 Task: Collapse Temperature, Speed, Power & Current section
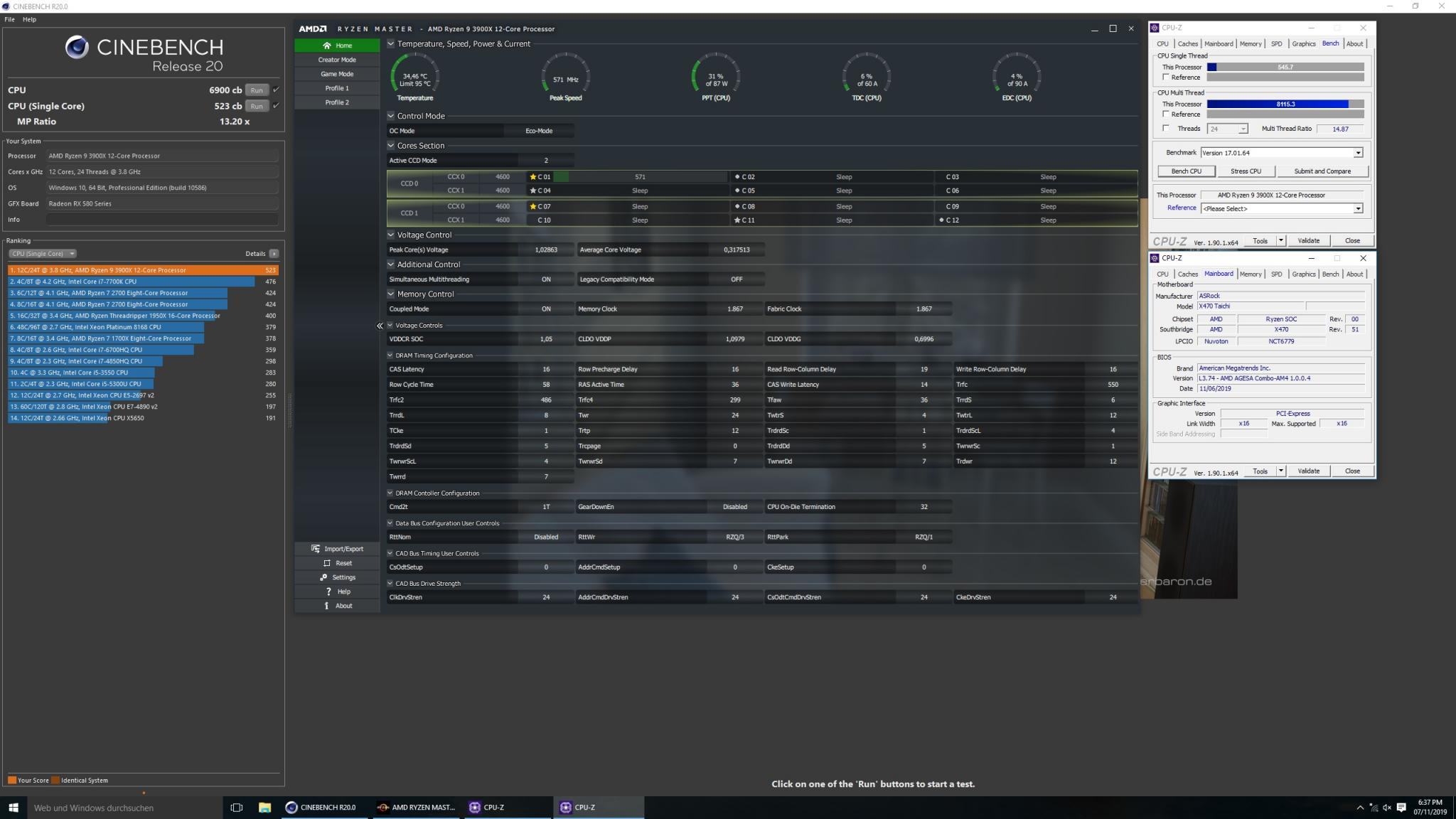(x=390, y=43)
